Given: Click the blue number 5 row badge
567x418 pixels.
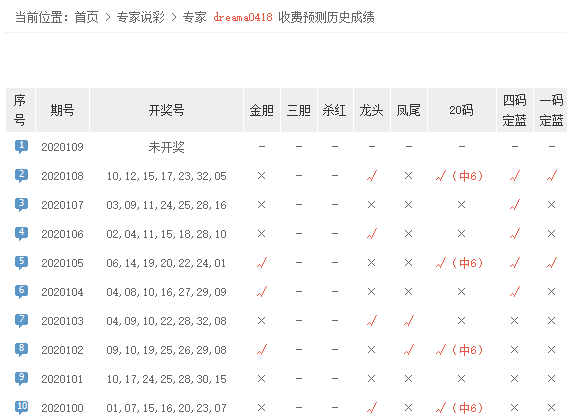Looking at the screenshot, I should (x=21, y=263).
